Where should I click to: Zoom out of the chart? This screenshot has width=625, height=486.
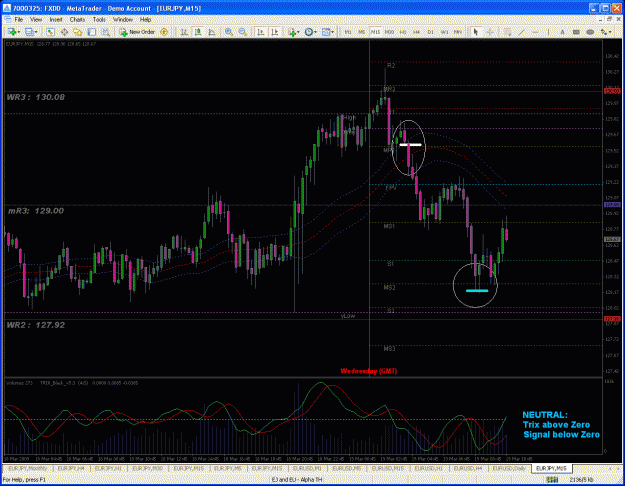coord(242,32)
